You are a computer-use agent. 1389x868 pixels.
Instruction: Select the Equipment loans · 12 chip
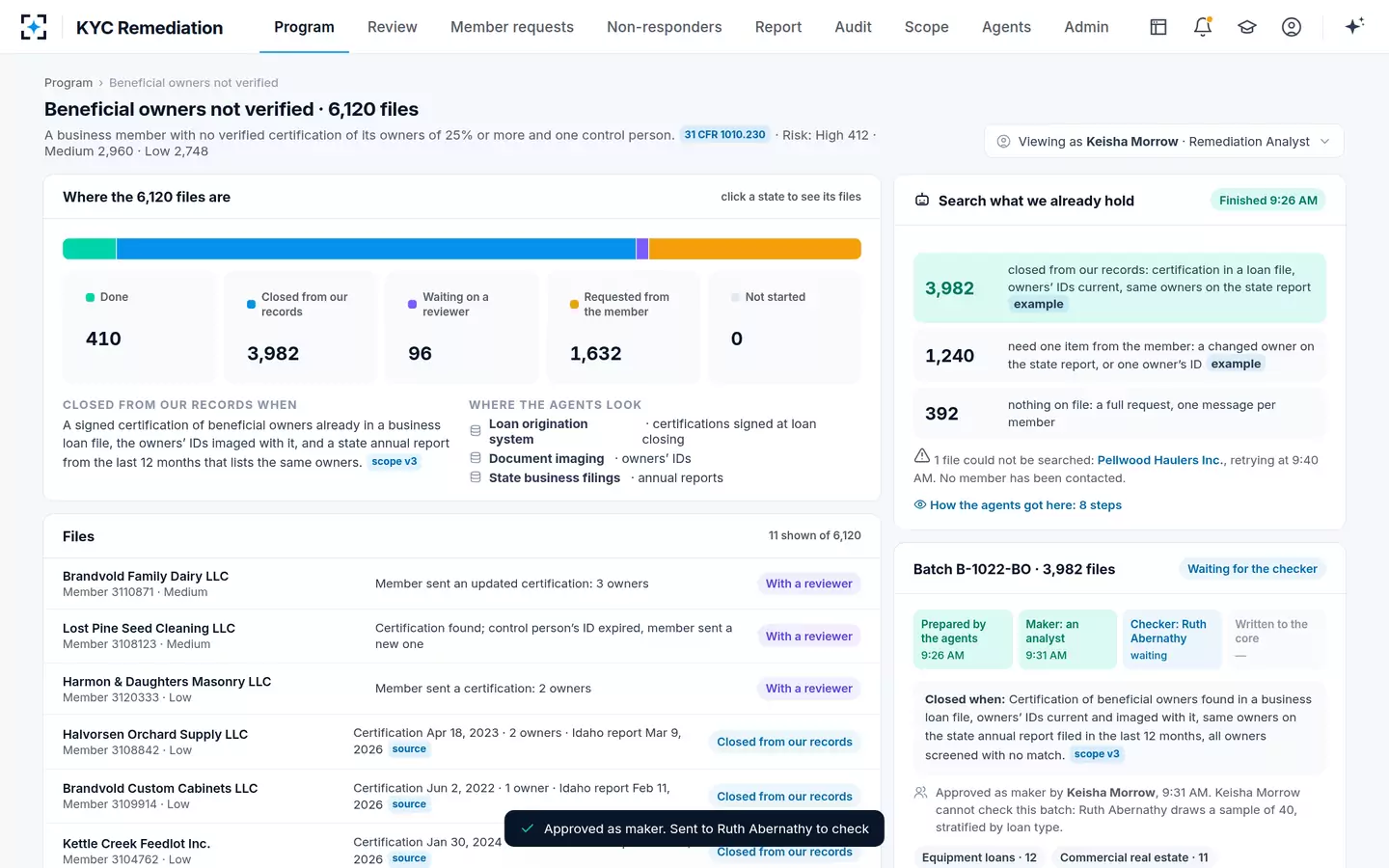point(979,857)
